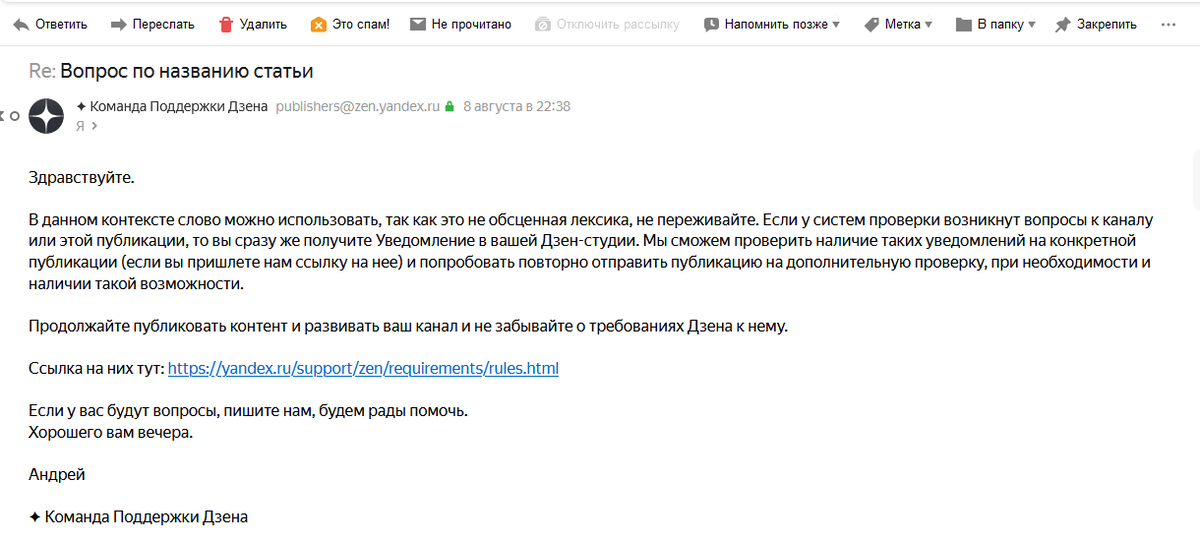
Task: Click the sentence starting Продолжайте публиковать контент
Action: (x=408, y=326)
